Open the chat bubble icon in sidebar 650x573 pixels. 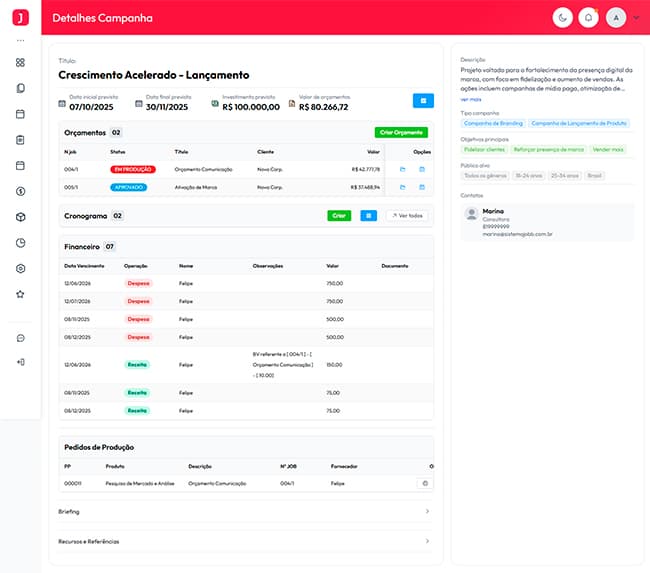20,338
